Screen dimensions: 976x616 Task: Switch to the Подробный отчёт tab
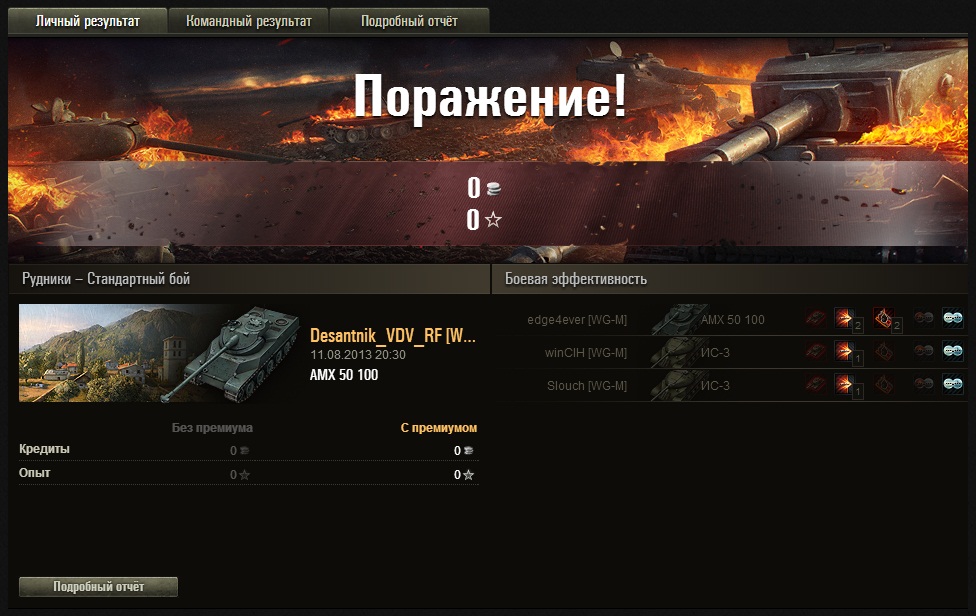[x=409, y=21]
